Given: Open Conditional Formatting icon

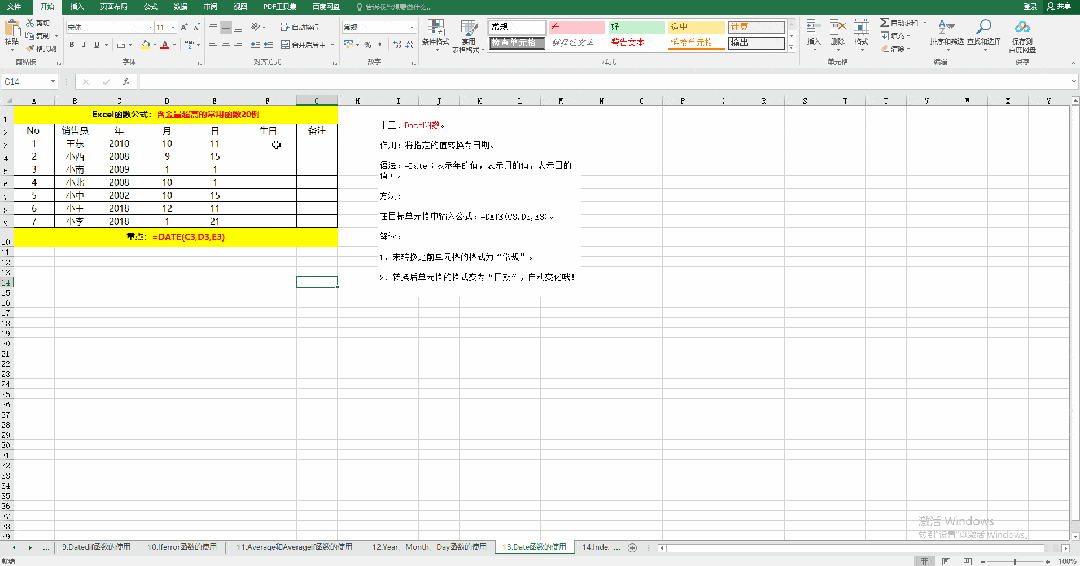Looking at the screenshot, I should [x=435, y=29].
